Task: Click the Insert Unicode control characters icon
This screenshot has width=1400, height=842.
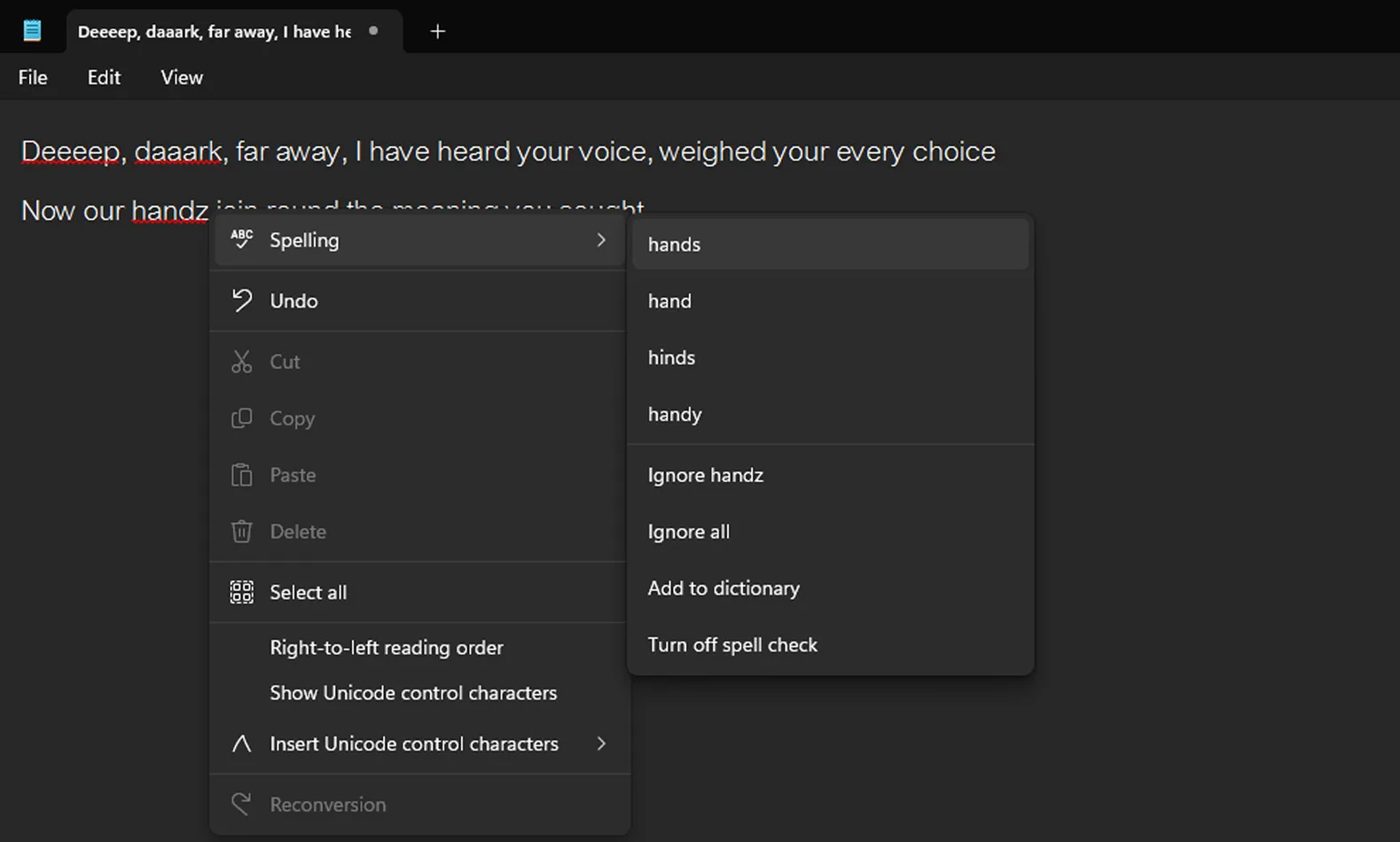Action: pos(241,744)
